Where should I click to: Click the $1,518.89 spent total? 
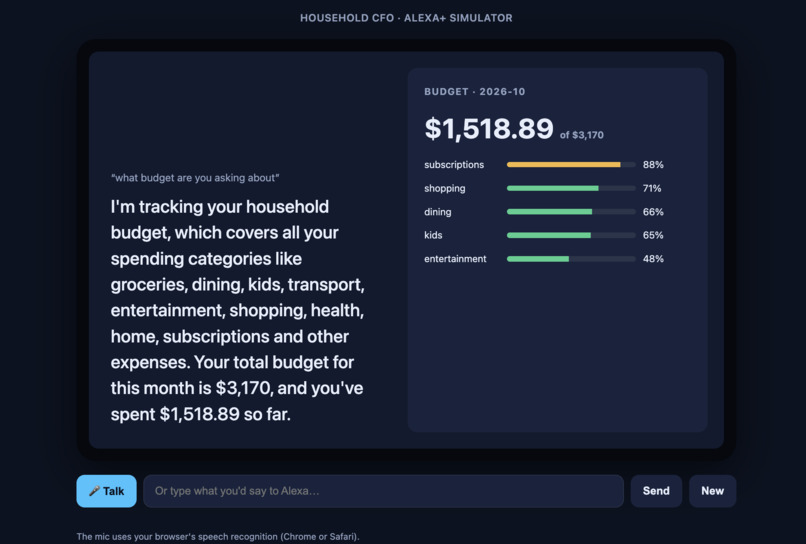coord(489,129)
